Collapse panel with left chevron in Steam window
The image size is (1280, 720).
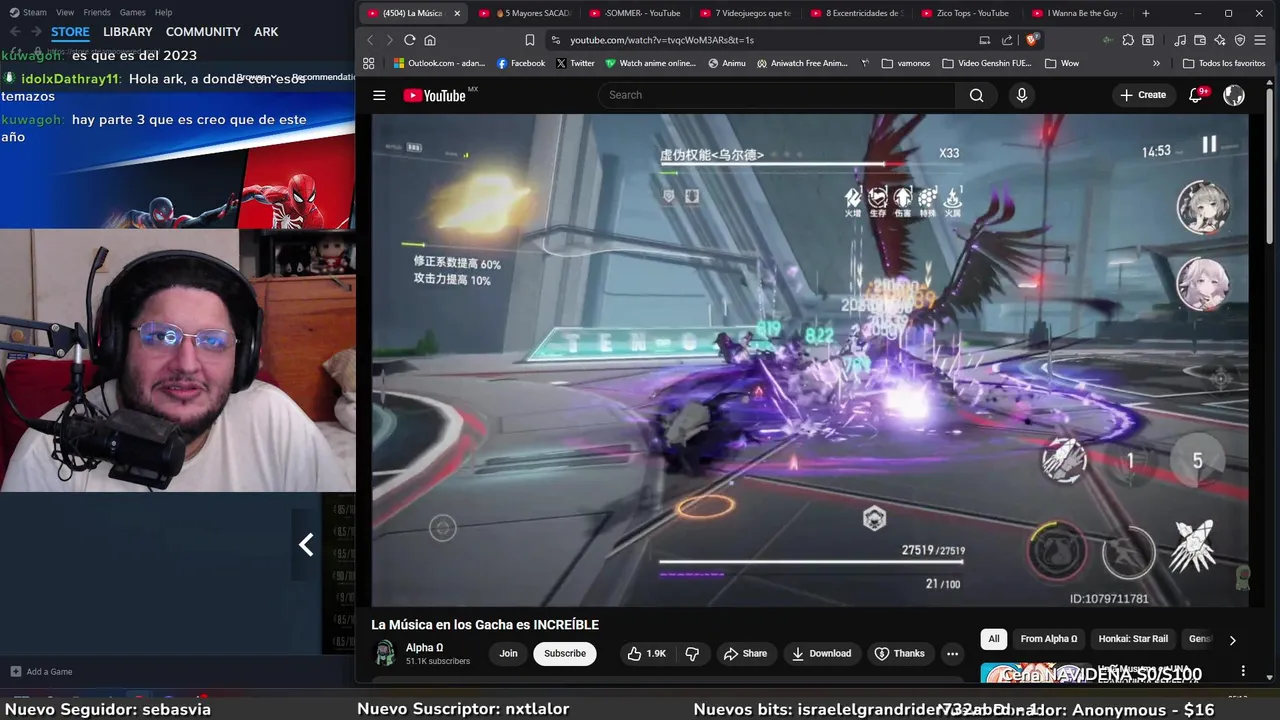pyautogui.click(x=306, y=544)
